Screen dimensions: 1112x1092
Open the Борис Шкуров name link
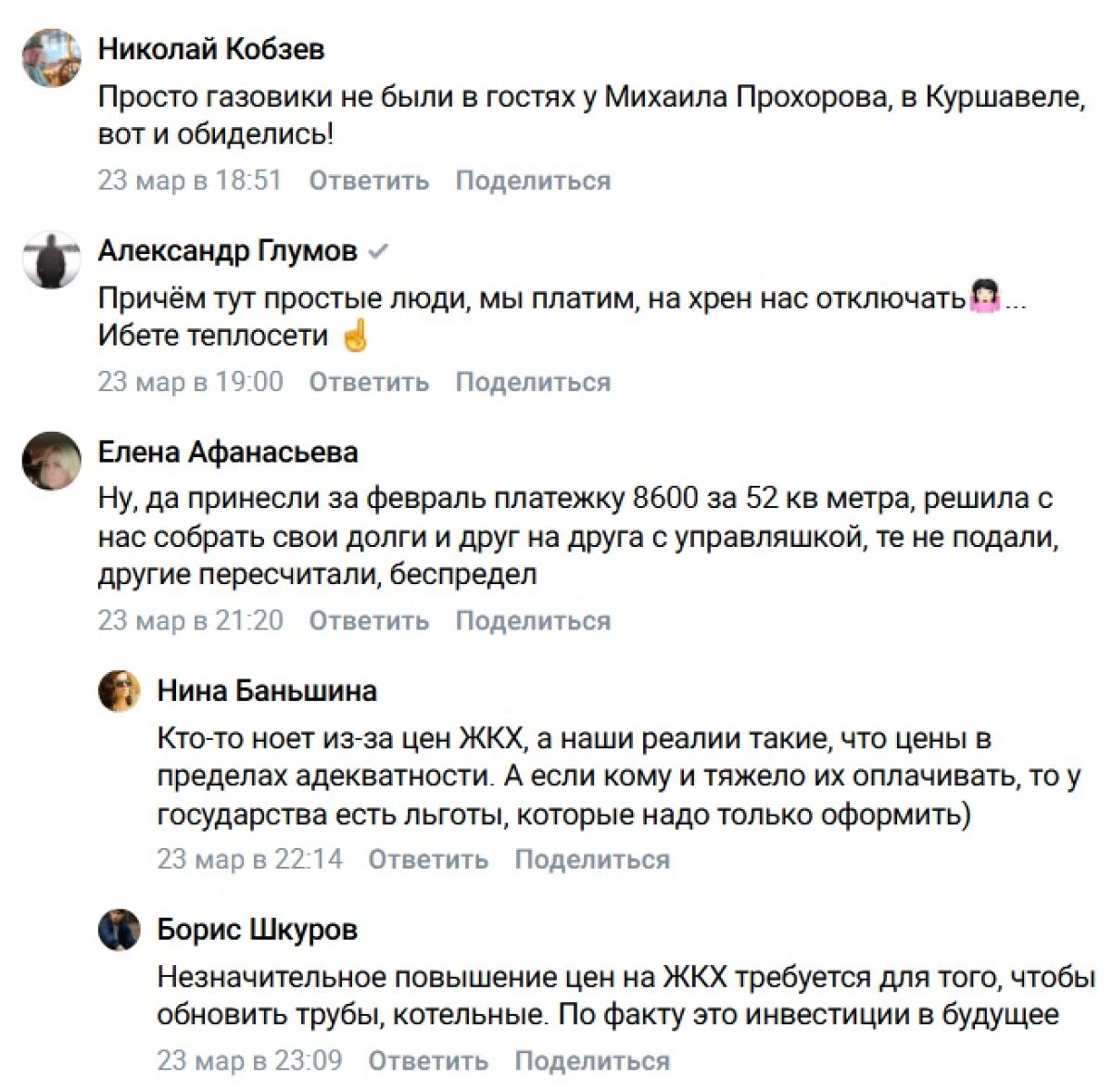click(x=258, y=930)
